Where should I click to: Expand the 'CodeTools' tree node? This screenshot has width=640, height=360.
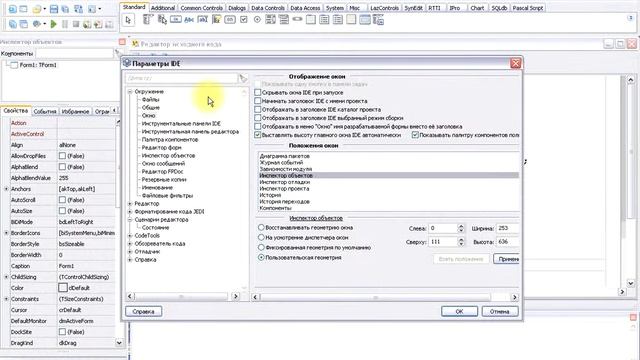coord(130,236)
